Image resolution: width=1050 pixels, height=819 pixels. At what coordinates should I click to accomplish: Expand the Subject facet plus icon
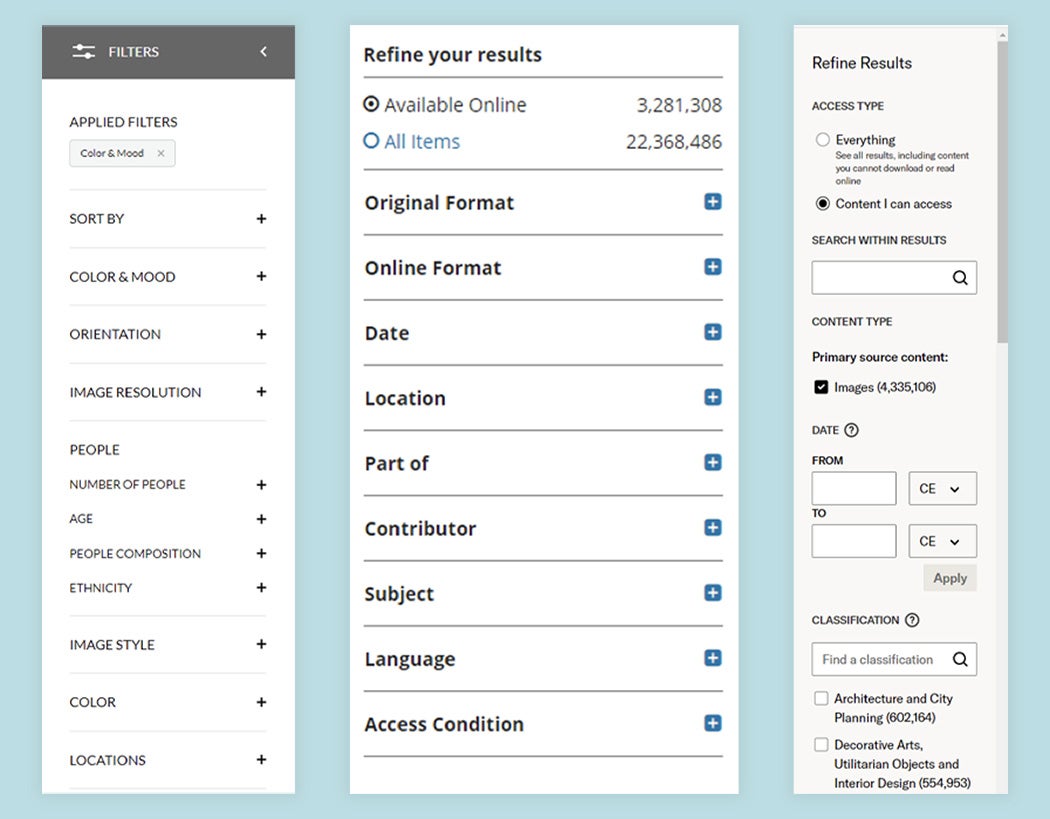712,593
